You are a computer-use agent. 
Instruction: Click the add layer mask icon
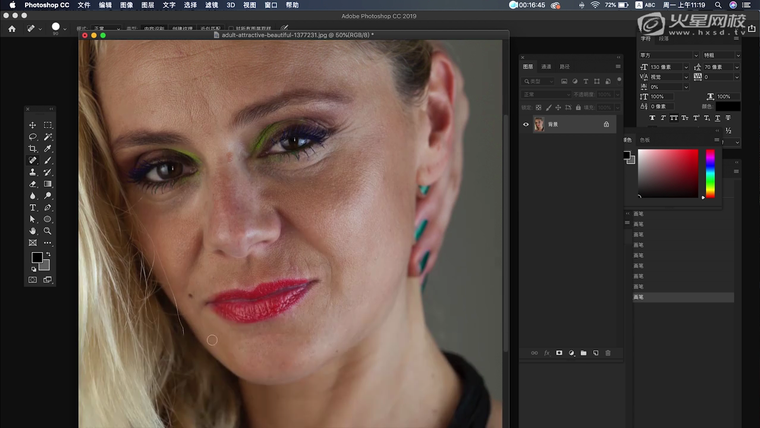[x=559, y=353]
